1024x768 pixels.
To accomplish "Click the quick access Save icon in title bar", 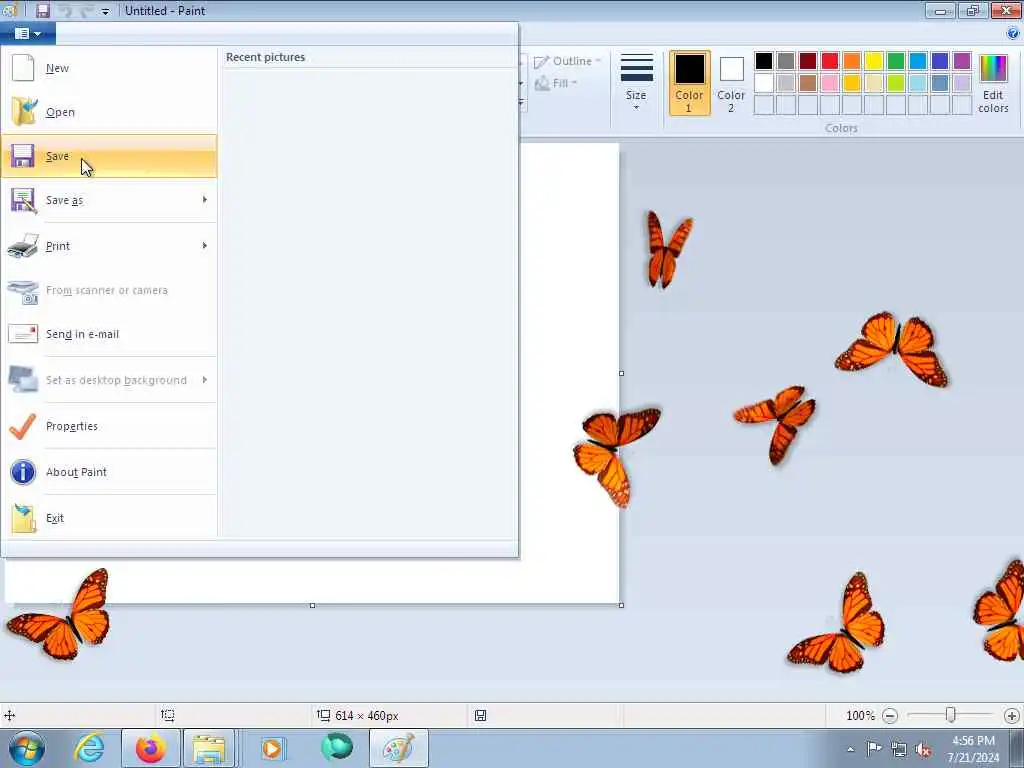I will pyautogui.click(x=42, y=10).
